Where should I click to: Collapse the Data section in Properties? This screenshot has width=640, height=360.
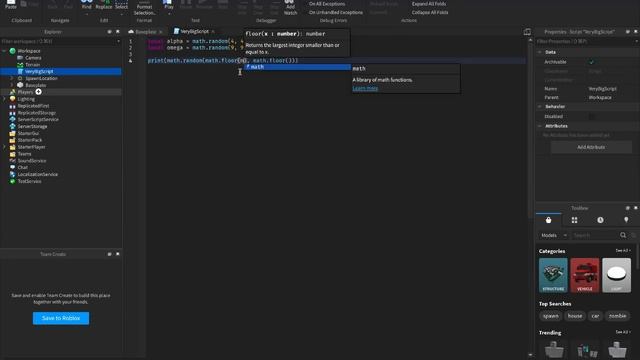click(540, 52)
